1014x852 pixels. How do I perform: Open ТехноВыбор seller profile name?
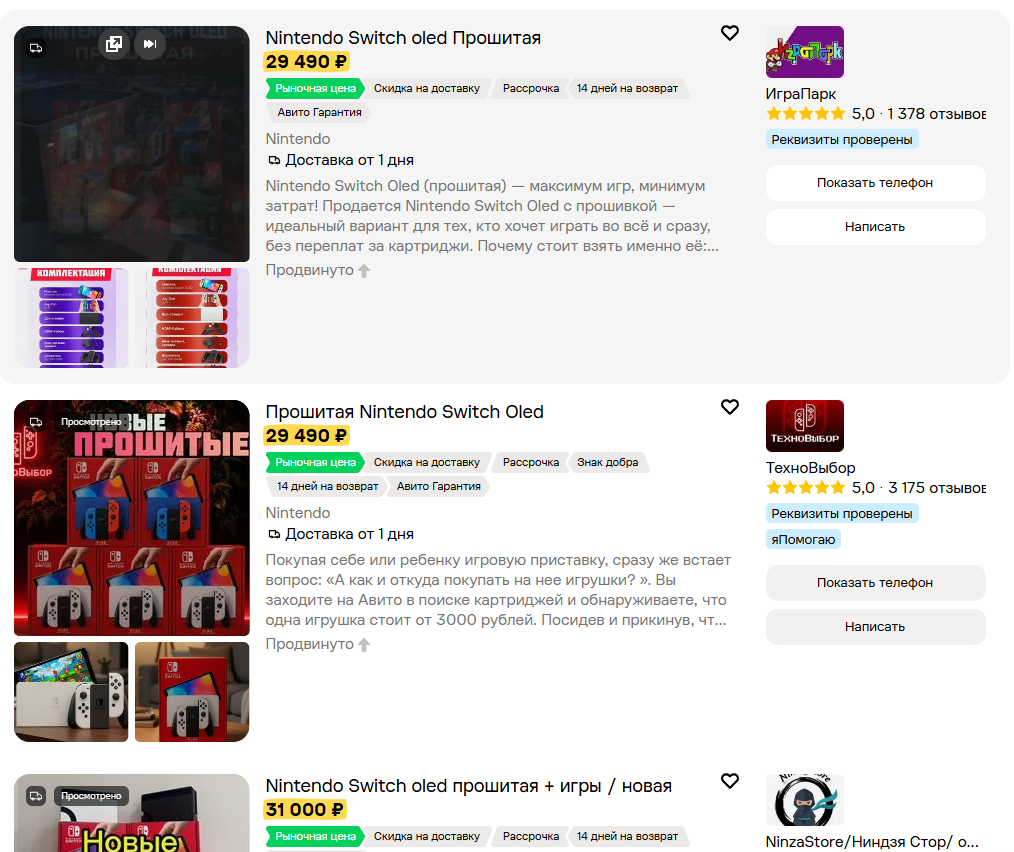pos(810,468)
